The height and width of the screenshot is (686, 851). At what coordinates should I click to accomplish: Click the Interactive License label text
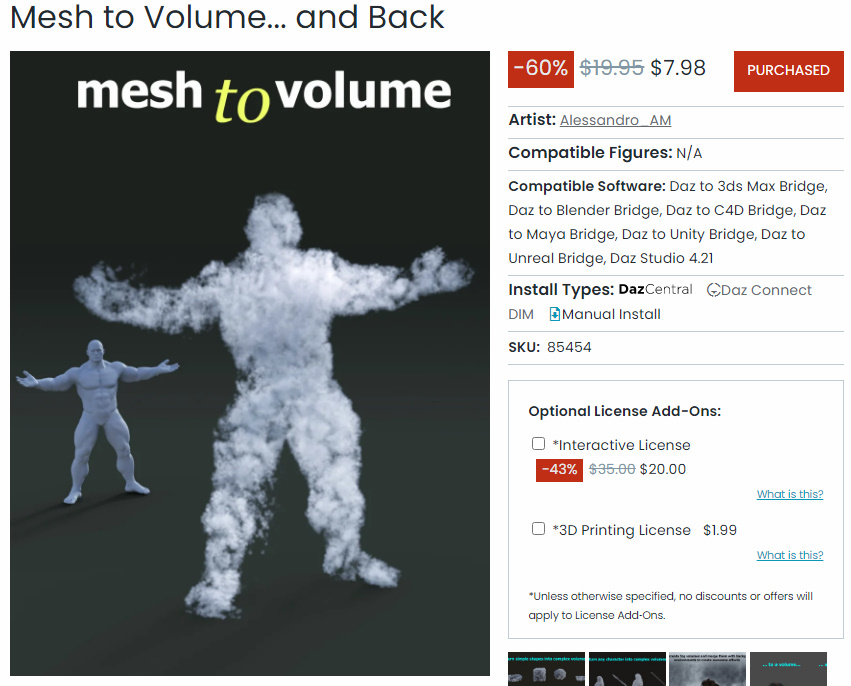coord(621,445)
